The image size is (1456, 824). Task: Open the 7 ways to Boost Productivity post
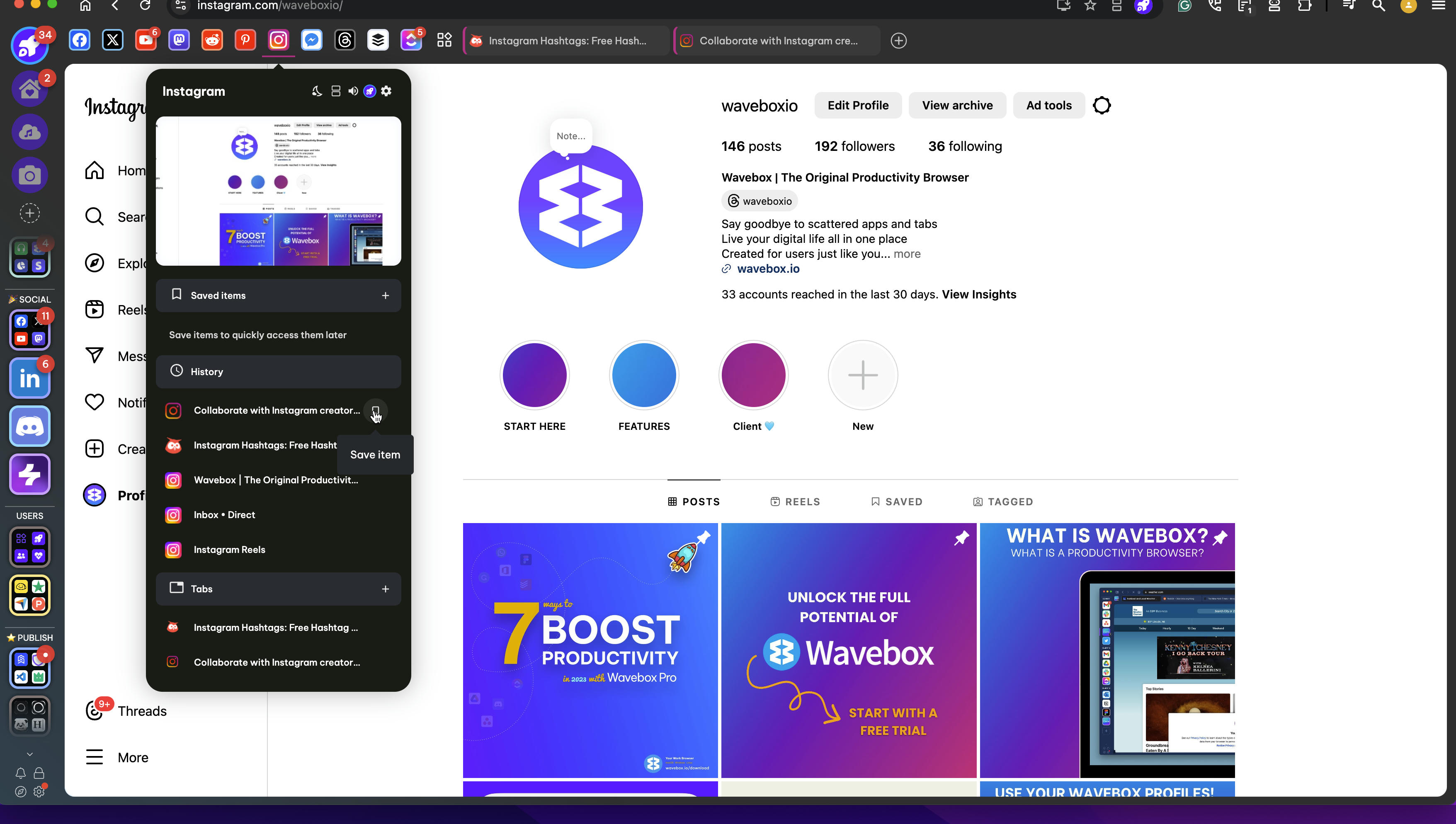pyautogui.click(x=590, y=650)
